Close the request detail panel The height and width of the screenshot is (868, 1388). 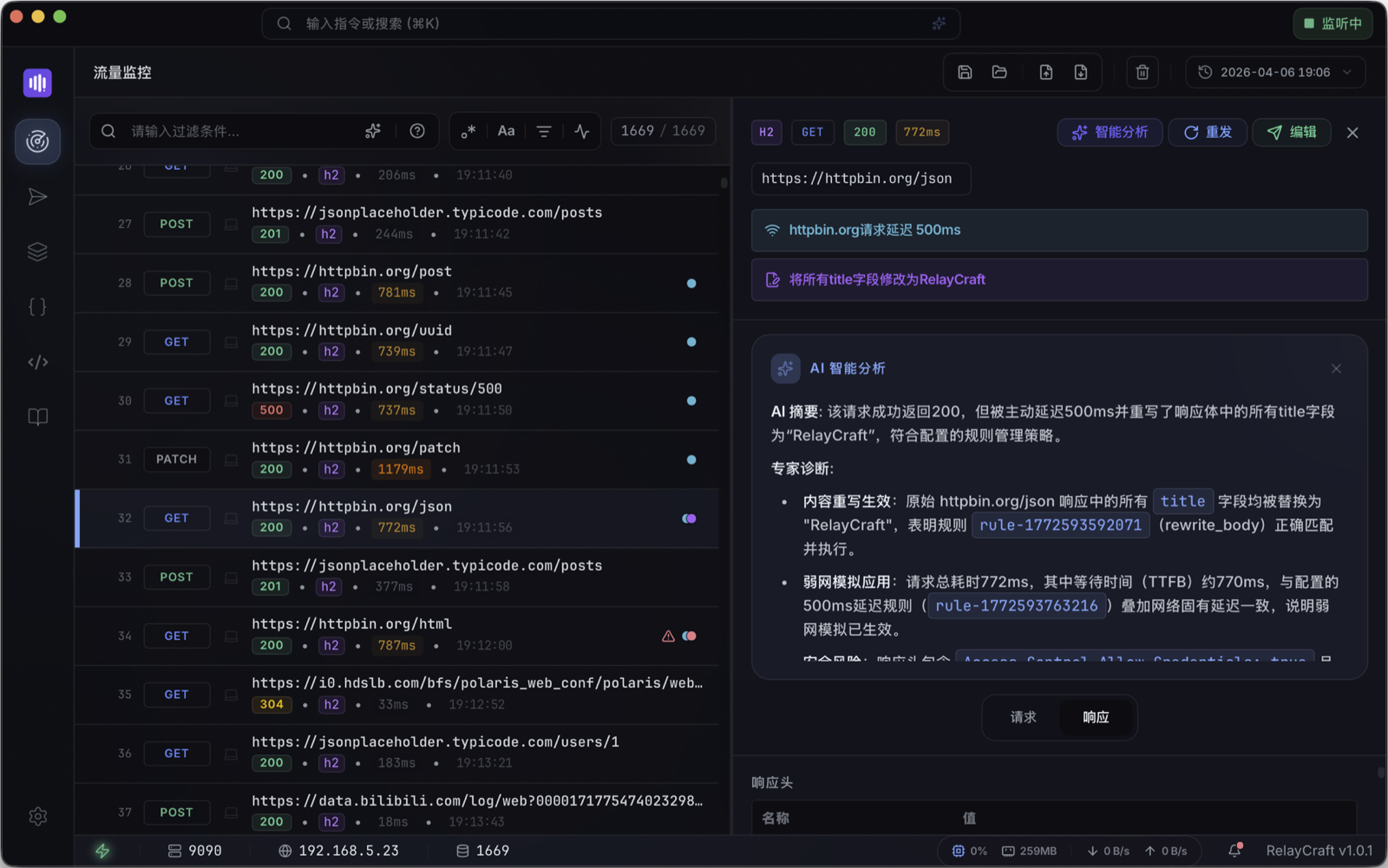click(x=1352, y=133)
